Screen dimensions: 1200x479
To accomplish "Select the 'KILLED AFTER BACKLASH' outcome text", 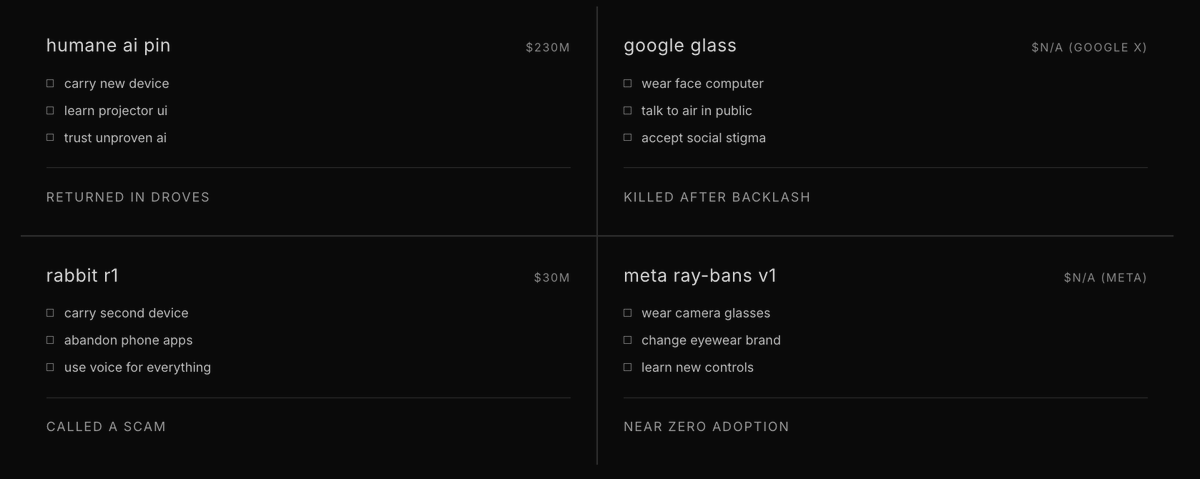I will coord(717,198).
